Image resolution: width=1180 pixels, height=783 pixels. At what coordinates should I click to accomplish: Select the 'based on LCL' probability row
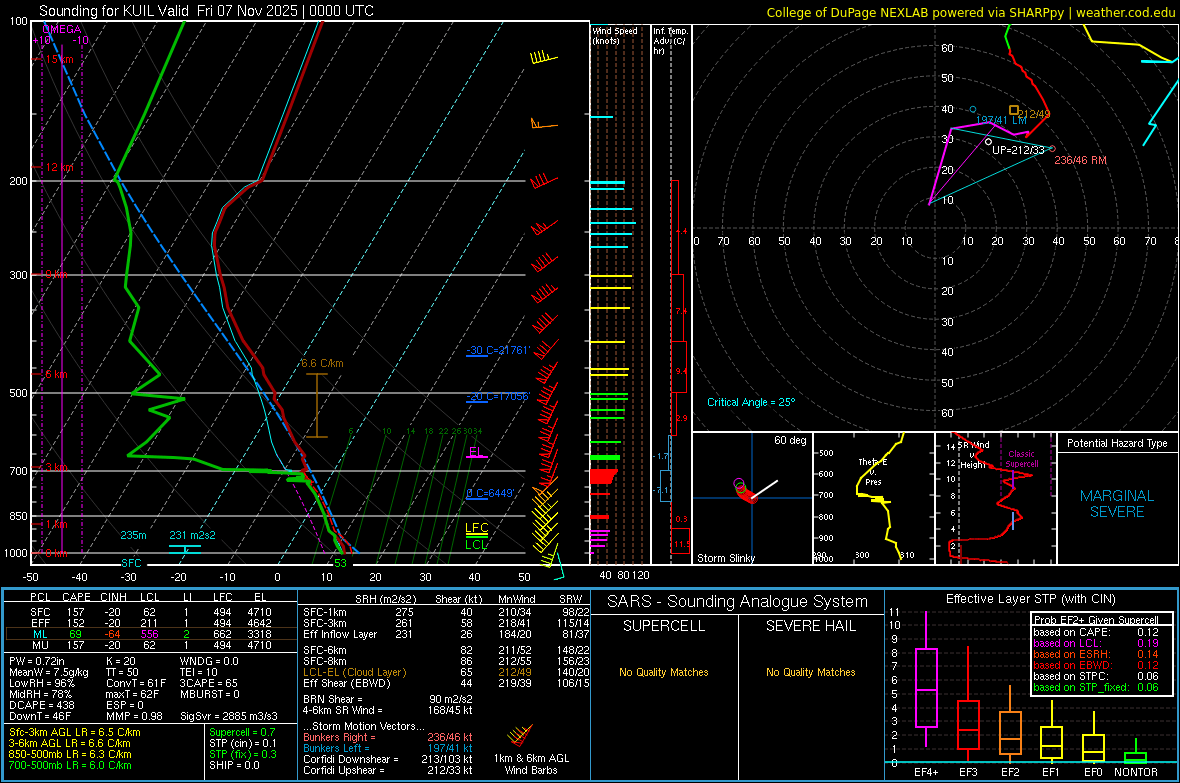coord(1096,643)
